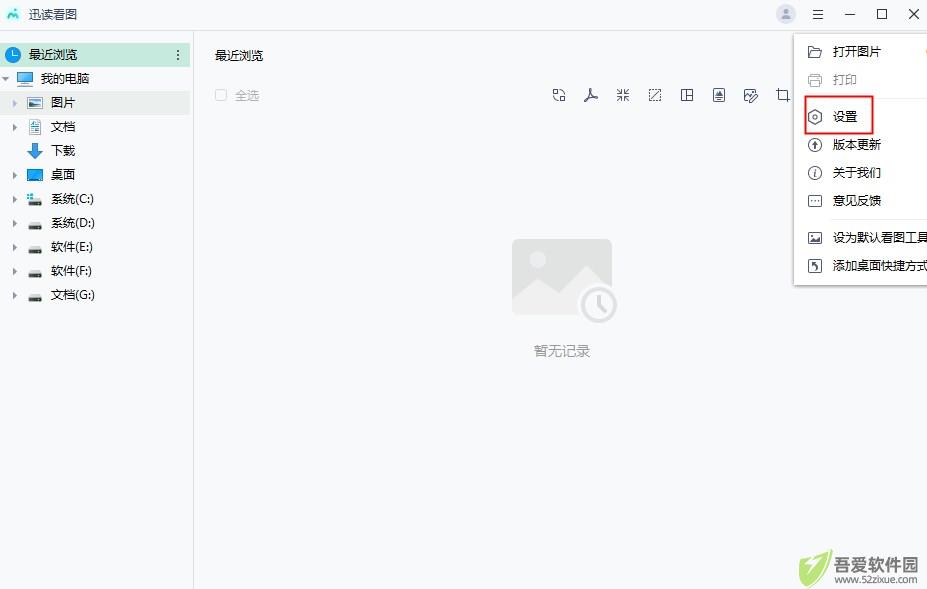Expand the 桌面 folder arrow
This screenshot has width=927, height=589.
coord(15,175)
